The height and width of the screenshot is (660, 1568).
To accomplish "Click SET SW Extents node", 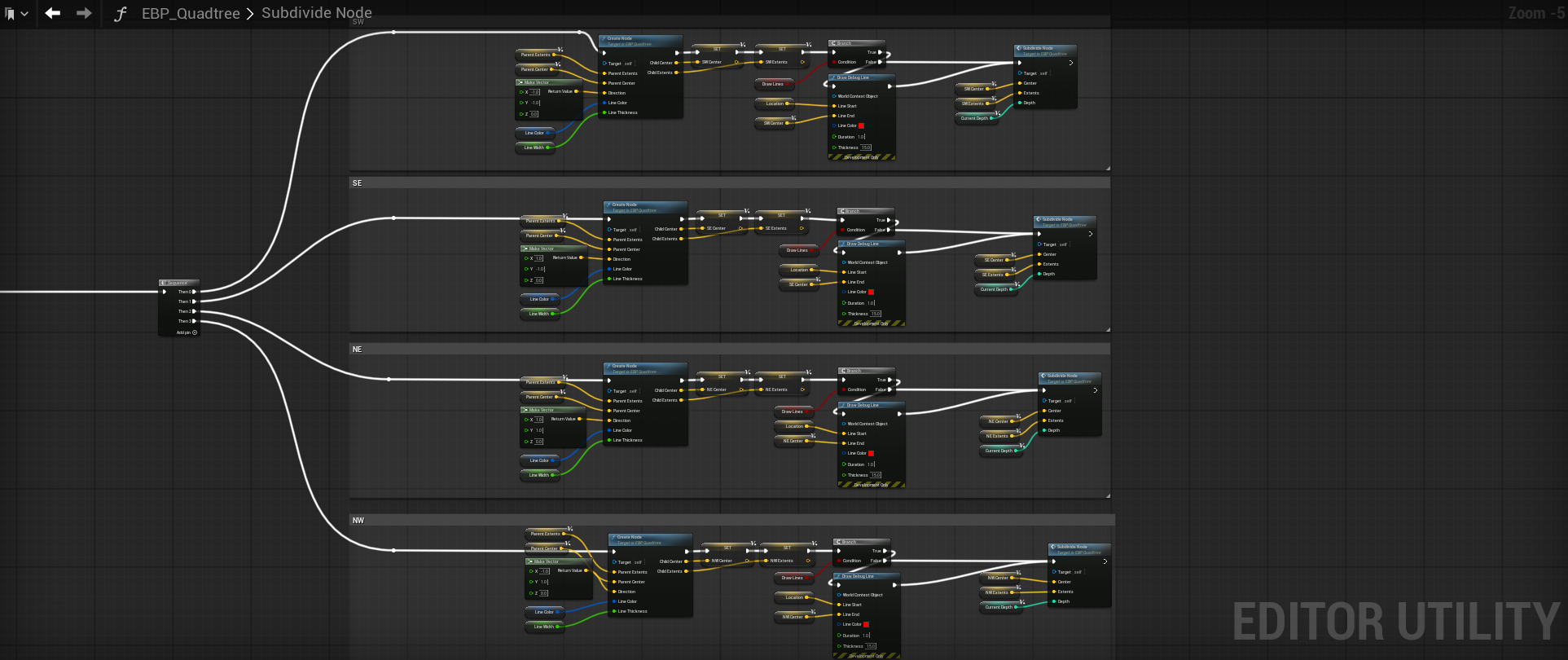I will (x=782, y=55).
